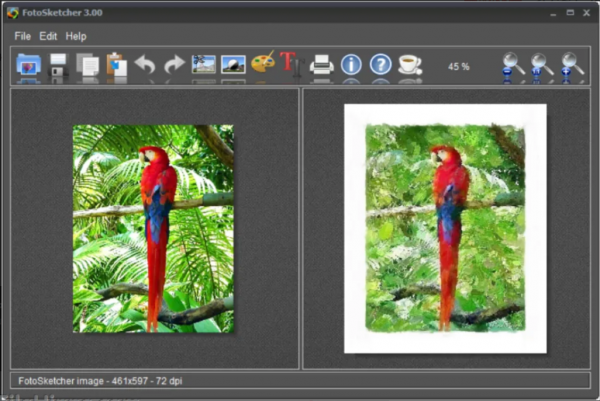Show the blue info icon dialog
This screenshot has height=401, width=600.
351,64
